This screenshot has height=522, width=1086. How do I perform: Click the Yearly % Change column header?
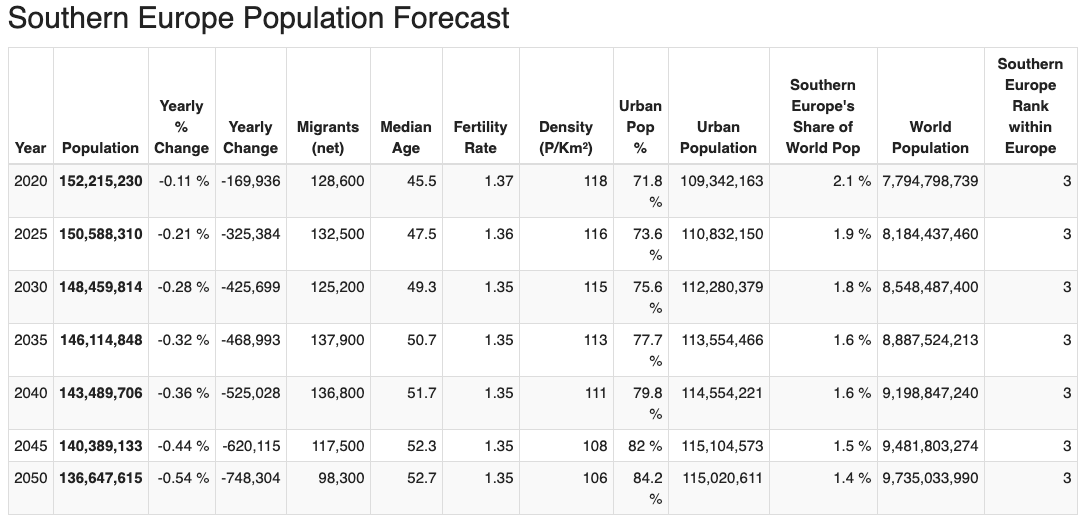click(x=181, y=127)
